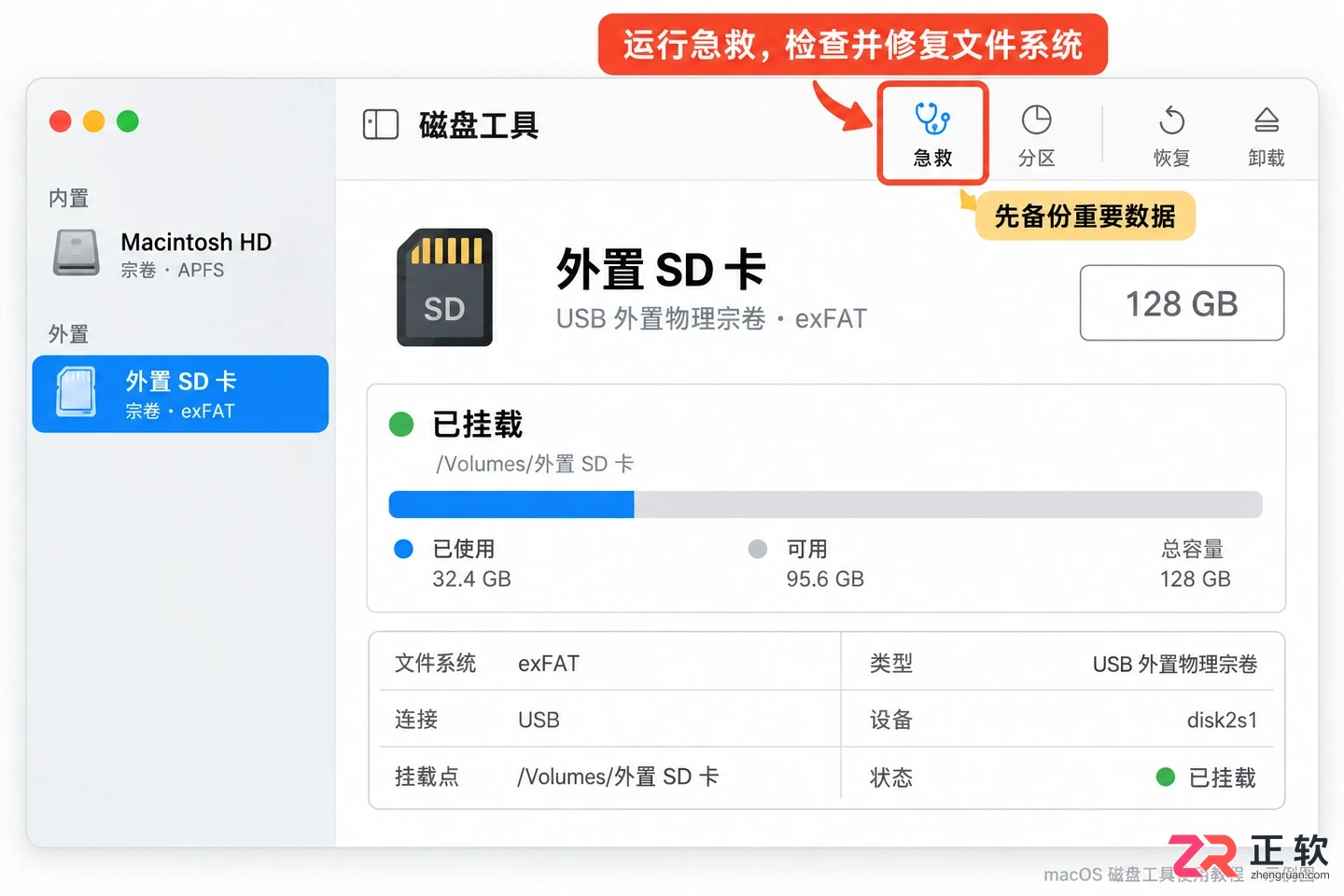Click the Macintosh HD drive icon
Screen dimensions: 1344x896
coord(76,253)
